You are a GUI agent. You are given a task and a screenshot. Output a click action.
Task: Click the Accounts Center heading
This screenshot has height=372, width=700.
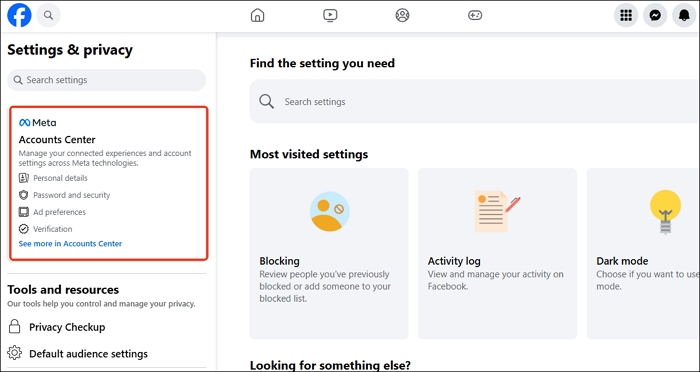pyautogui.click(x=57, y=139)
